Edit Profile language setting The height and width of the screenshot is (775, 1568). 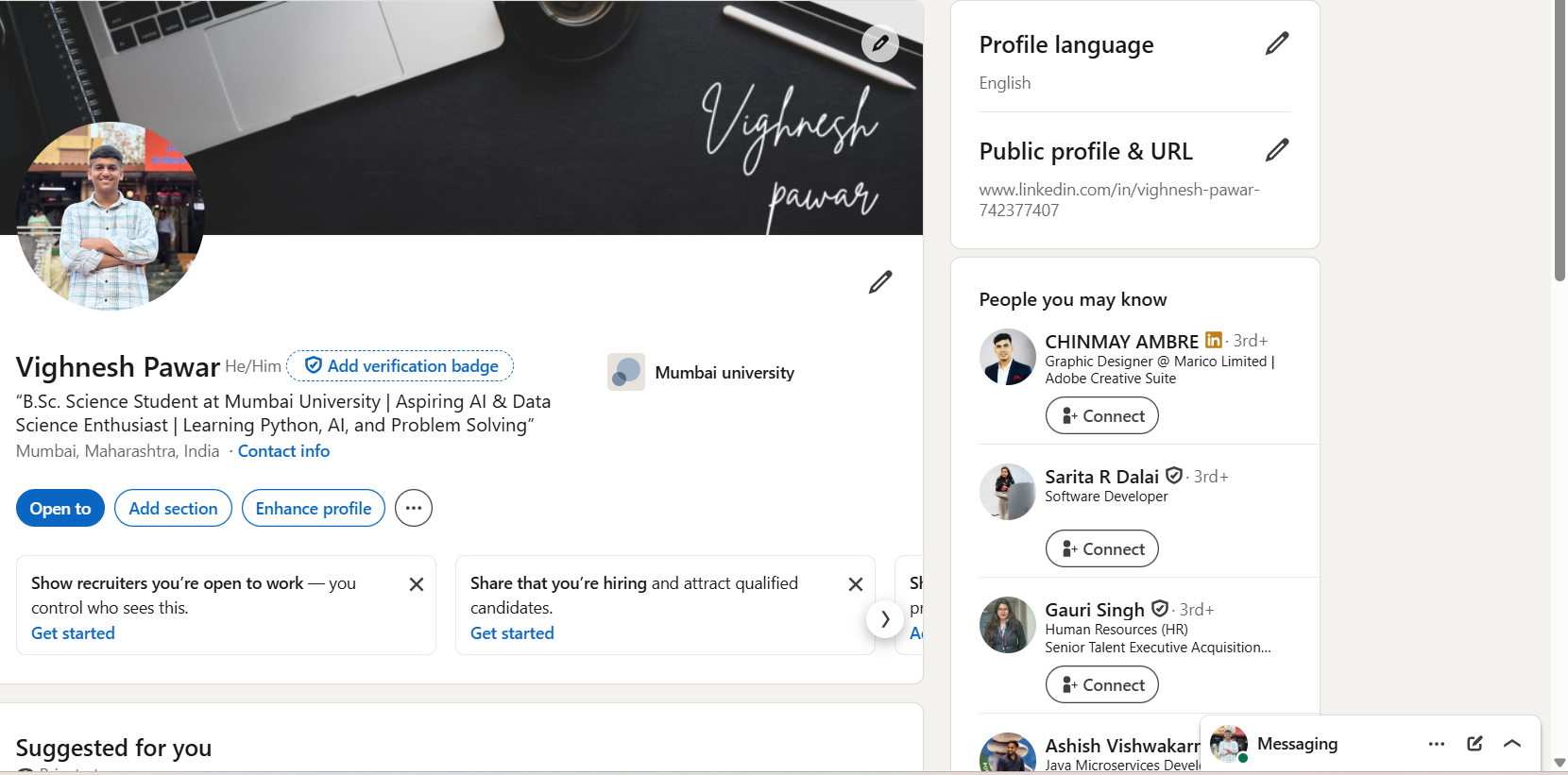tap(1277, 43)
